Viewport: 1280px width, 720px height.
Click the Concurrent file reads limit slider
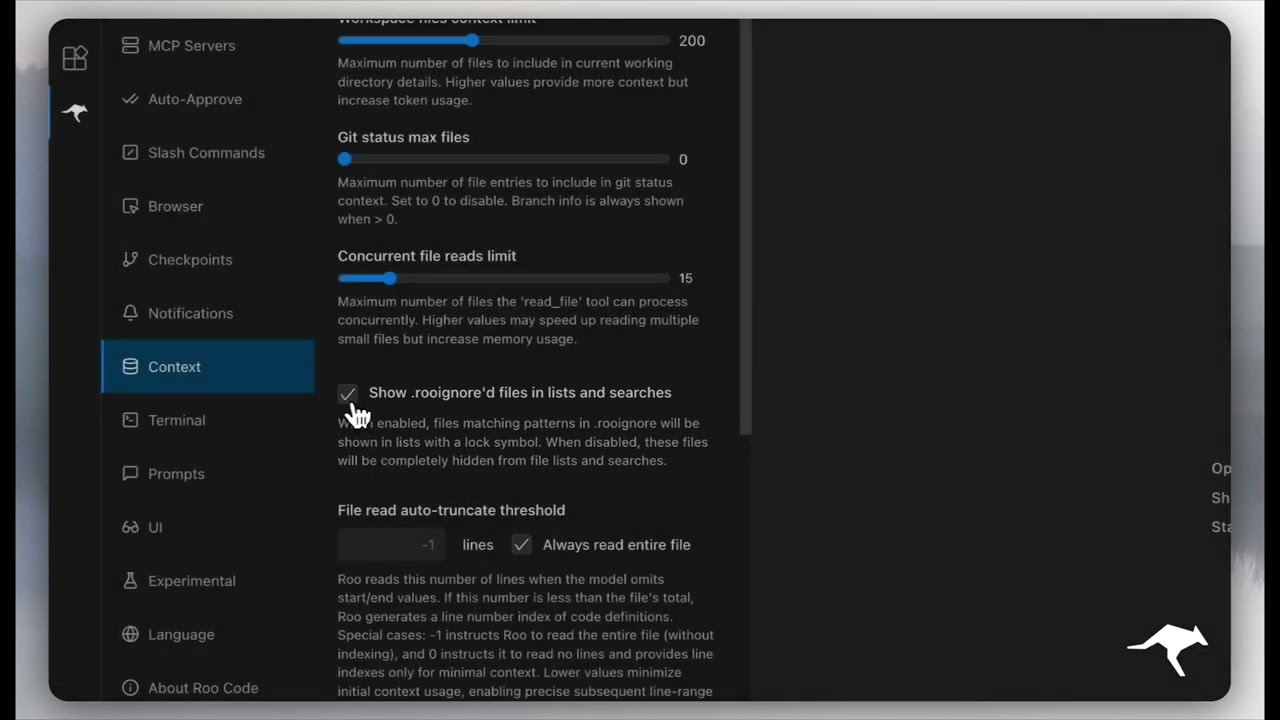504,278
